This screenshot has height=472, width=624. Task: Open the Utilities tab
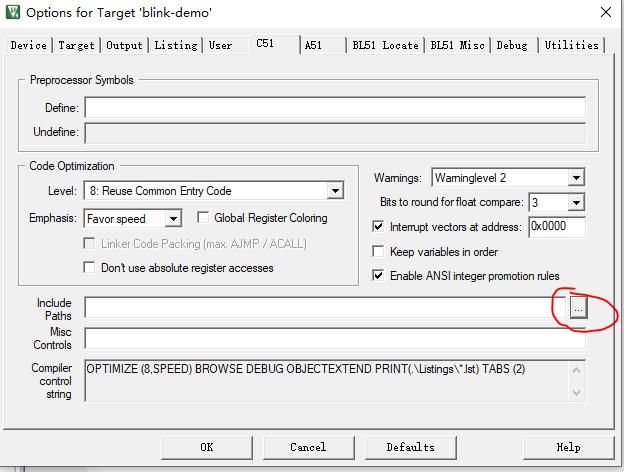[x=571, y=45]
